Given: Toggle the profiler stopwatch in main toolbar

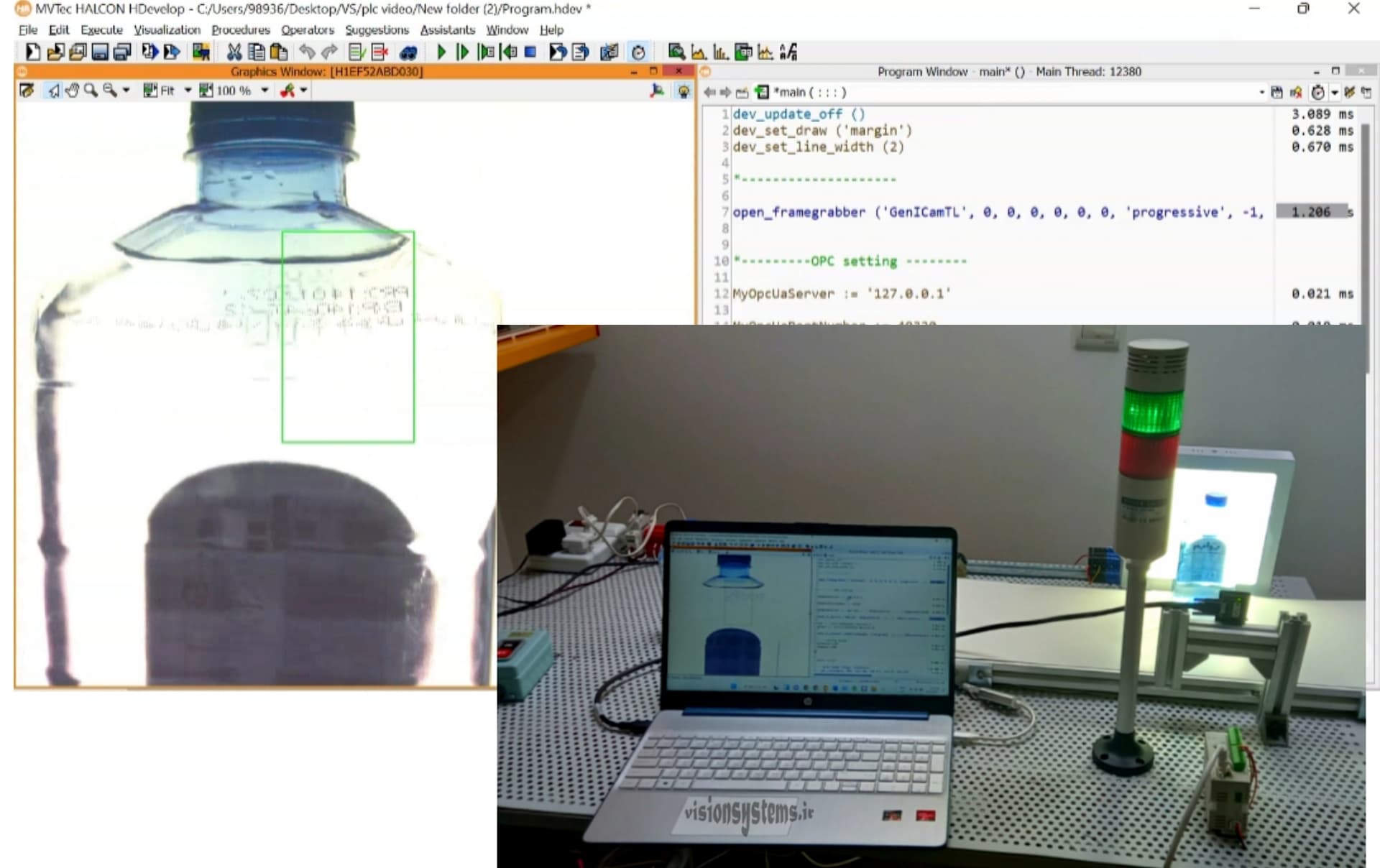Looking at the screenshot, I should (x=638, y=52).
